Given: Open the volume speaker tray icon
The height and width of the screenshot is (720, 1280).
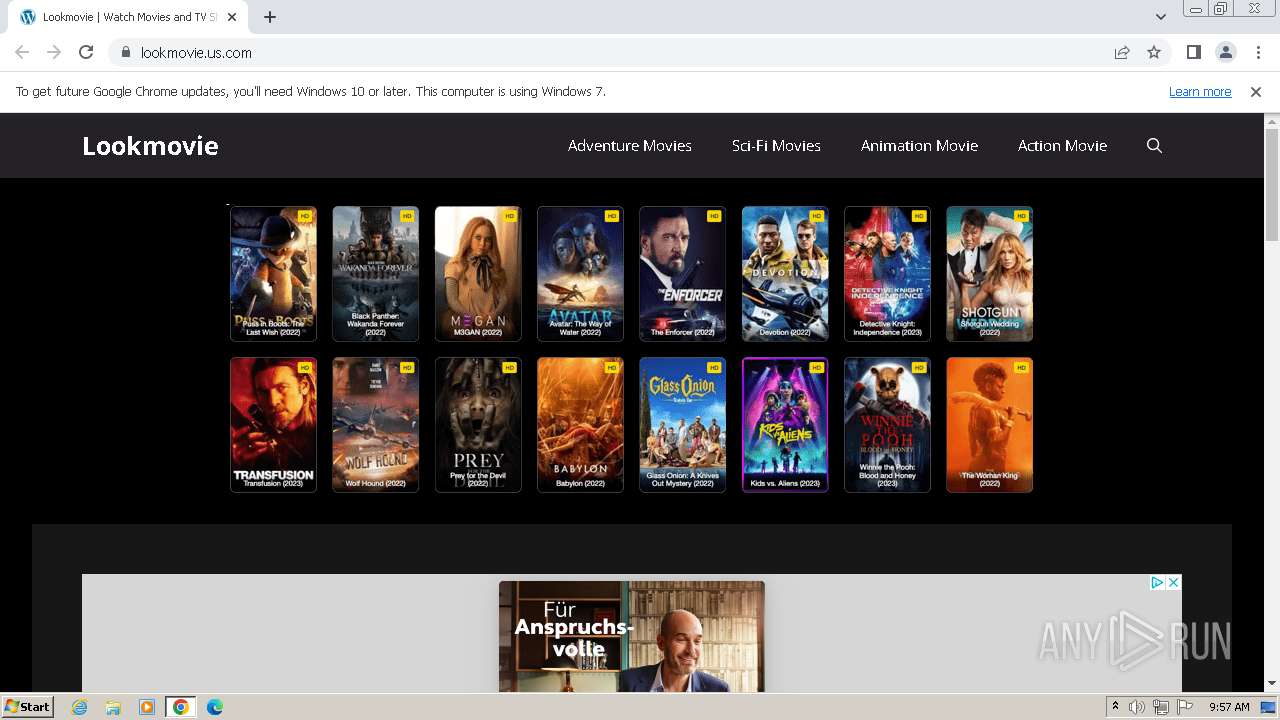Looking at the screenshot, I should point(1137,707).
